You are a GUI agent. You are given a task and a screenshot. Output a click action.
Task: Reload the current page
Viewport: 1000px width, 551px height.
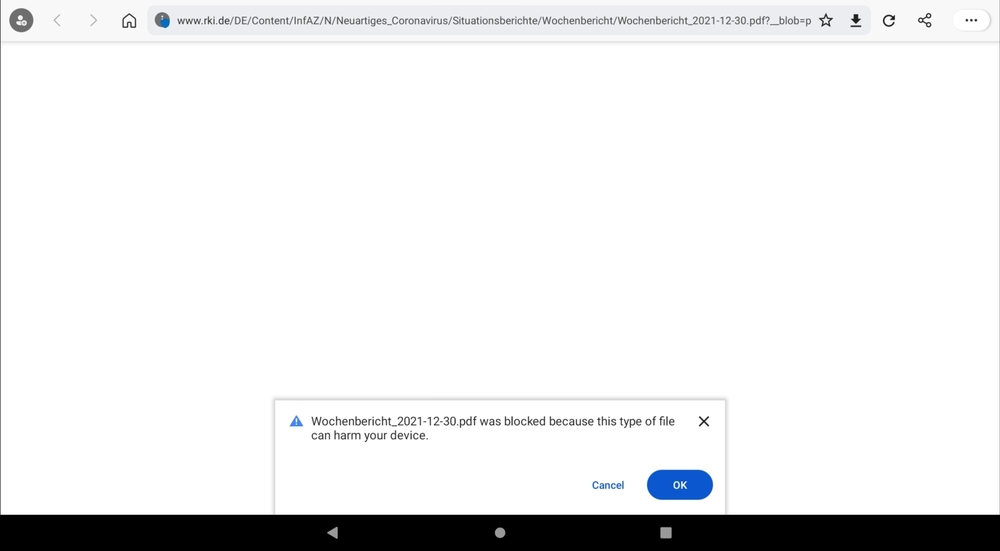[x=888, y=20]
